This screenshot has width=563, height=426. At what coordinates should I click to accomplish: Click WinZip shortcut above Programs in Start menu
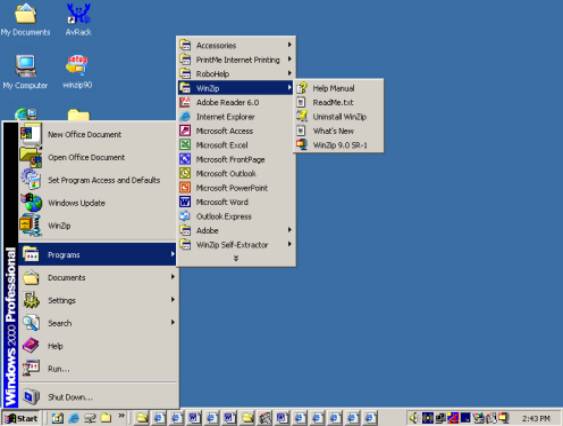(x=98, y=226)
